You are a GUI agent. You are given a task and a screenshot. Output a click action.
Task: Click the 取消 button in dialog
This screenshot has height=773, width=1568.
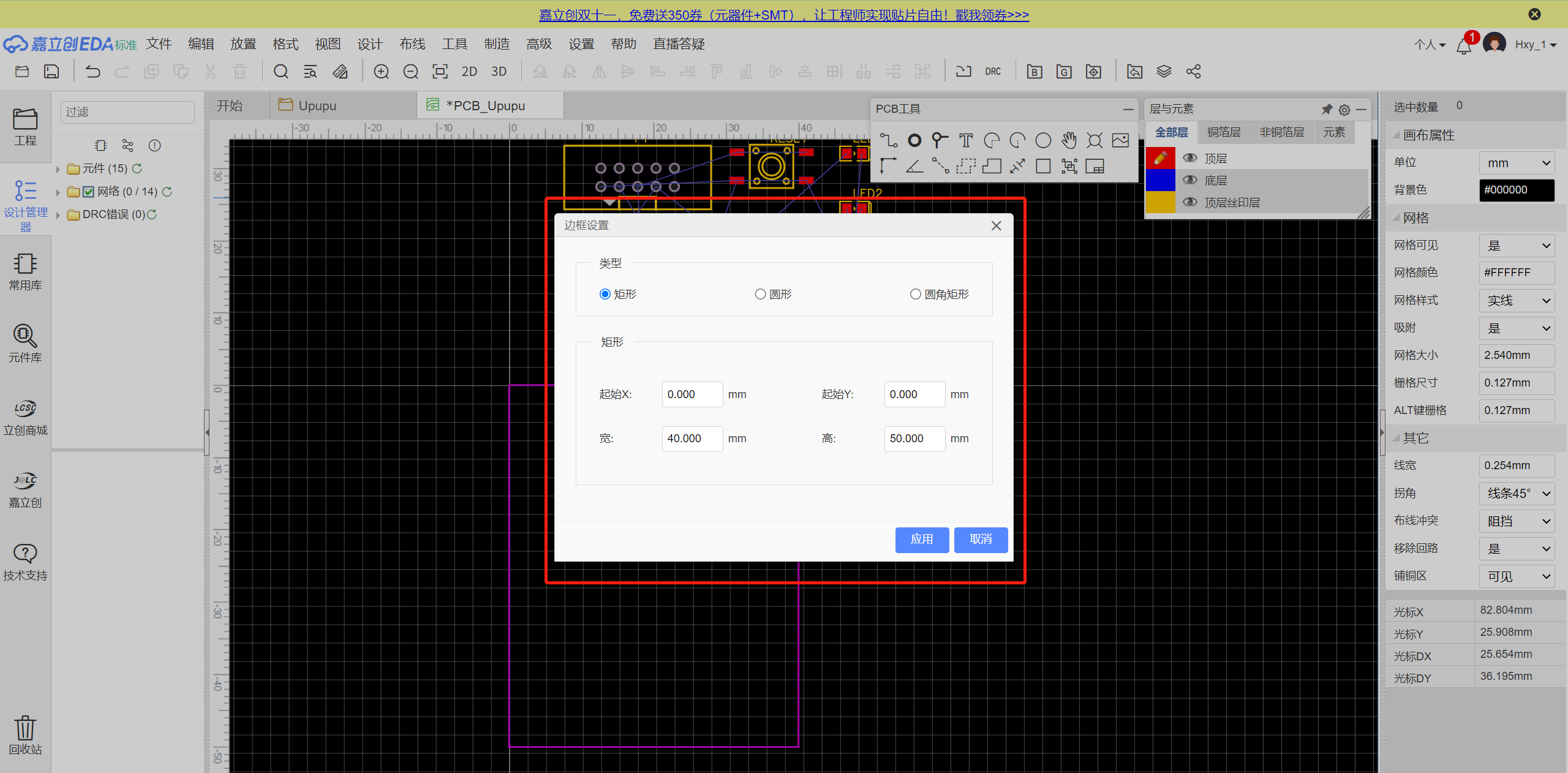pyautogui.click(x=980, y=539)
